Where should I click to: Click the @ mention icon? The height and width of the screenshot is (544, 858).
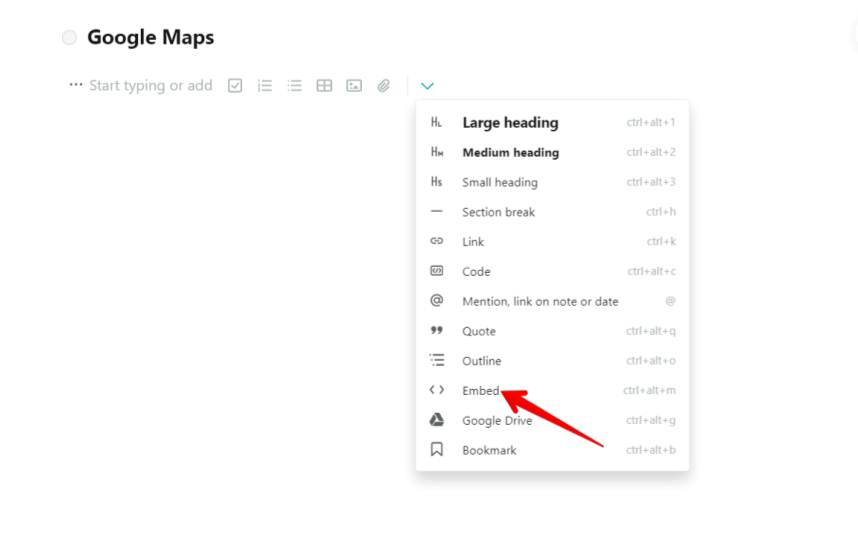pos(436,300)
